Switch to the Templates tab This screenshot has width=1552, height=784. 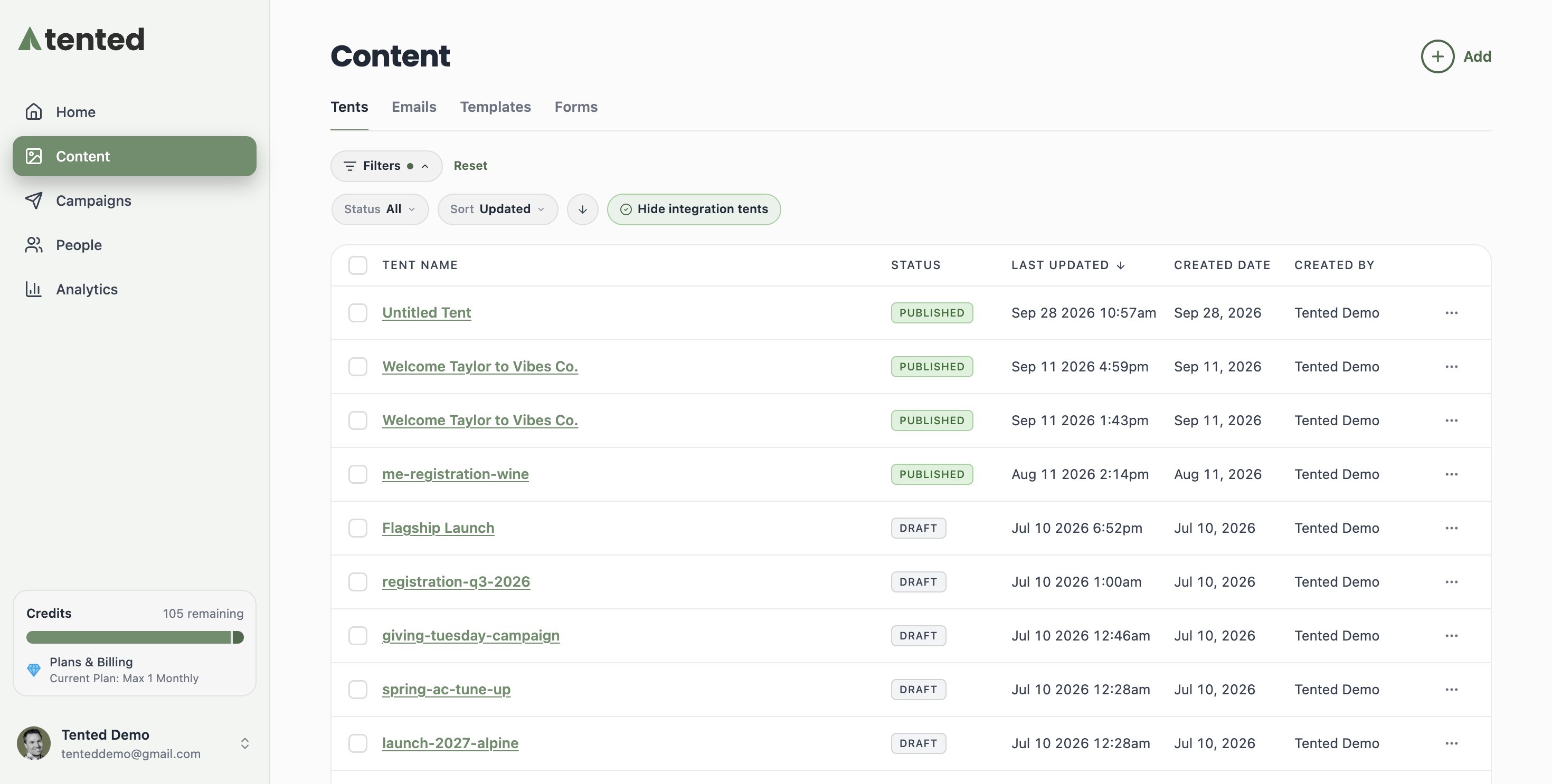pos(495,107)
